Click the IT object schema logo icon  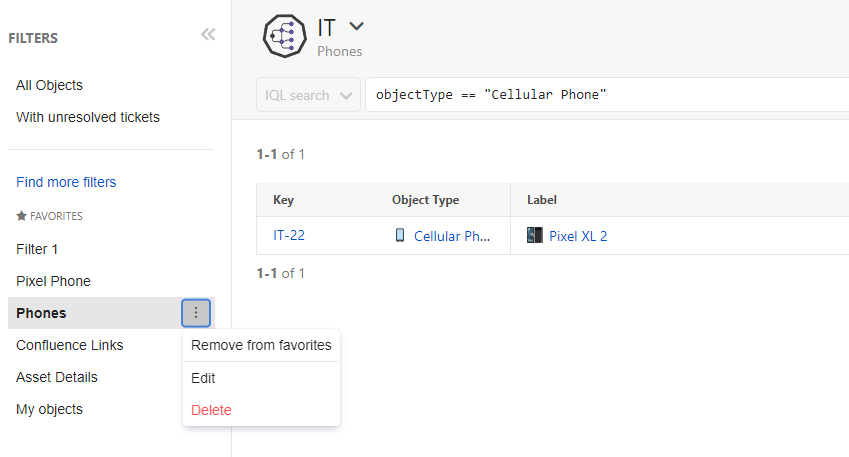coord(284,36)
